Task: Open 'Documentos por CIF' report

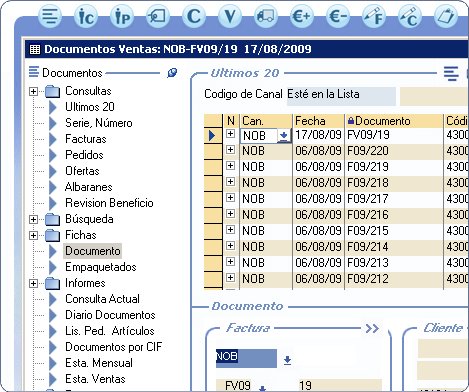Action: click(x=113, y=347)
